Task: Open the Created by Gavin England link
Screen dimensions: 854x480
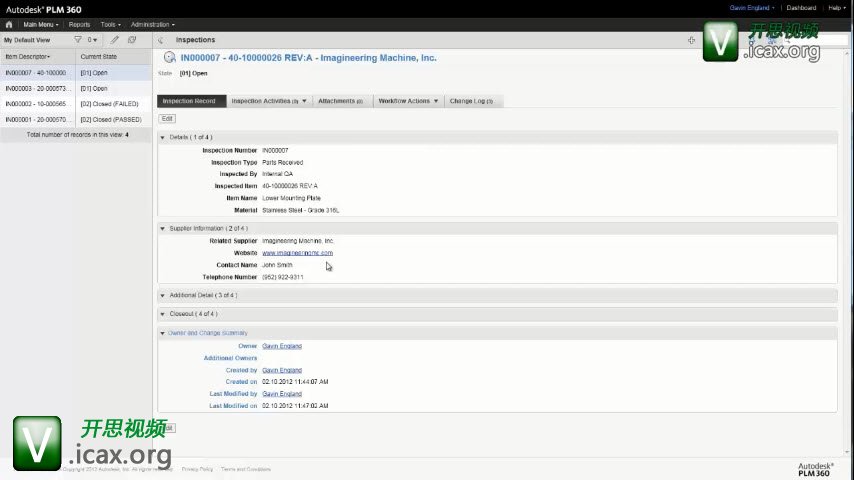Action: tap(282, 370)
